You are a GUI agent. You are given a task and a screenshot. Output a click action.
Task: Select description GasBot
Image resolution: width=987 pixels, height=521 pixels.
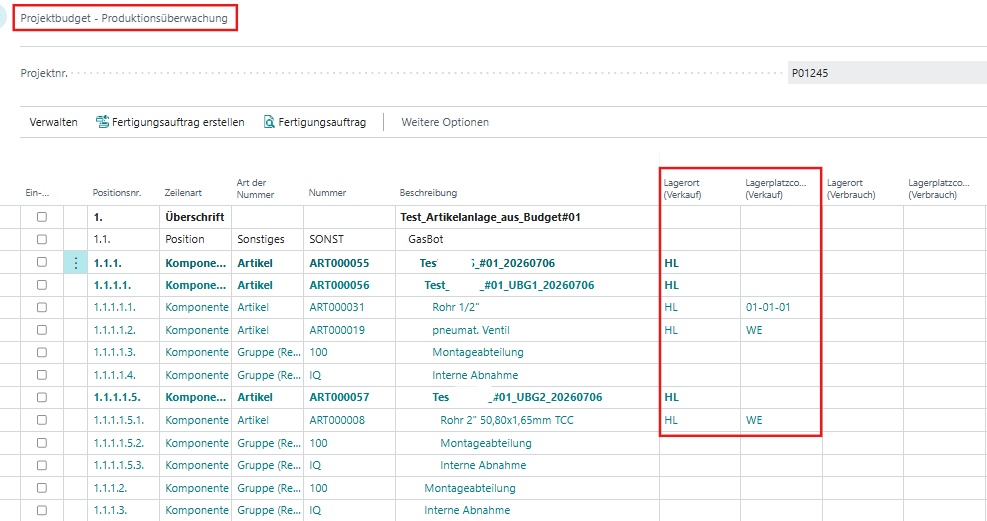pos(426,239)
